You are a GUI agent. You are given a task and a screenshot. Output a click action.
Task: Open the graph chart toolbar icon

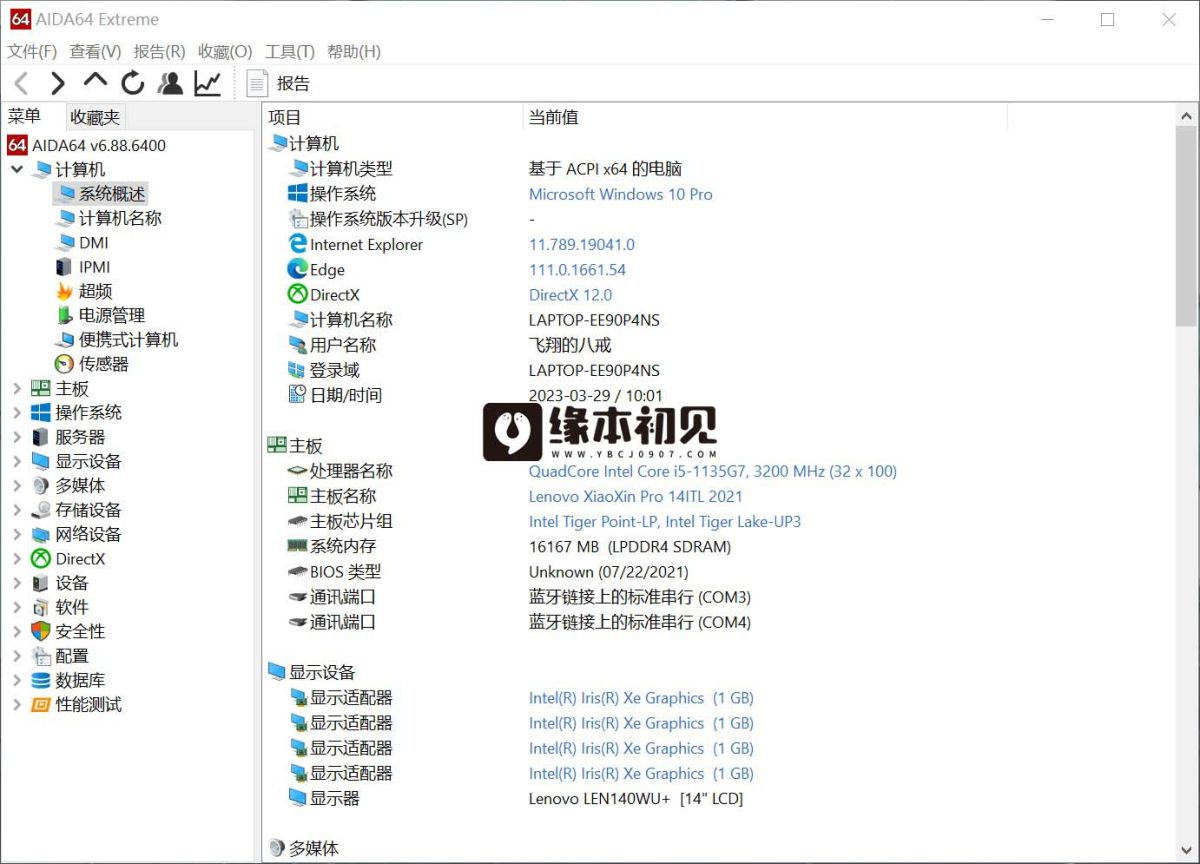207,83
